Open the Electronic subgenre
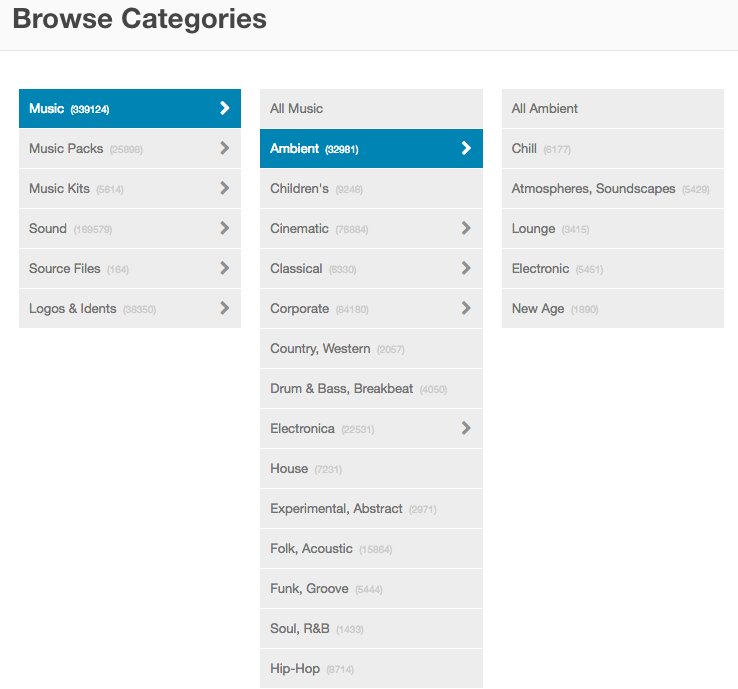The image size is (738, 689). click(x=613, y=268)
